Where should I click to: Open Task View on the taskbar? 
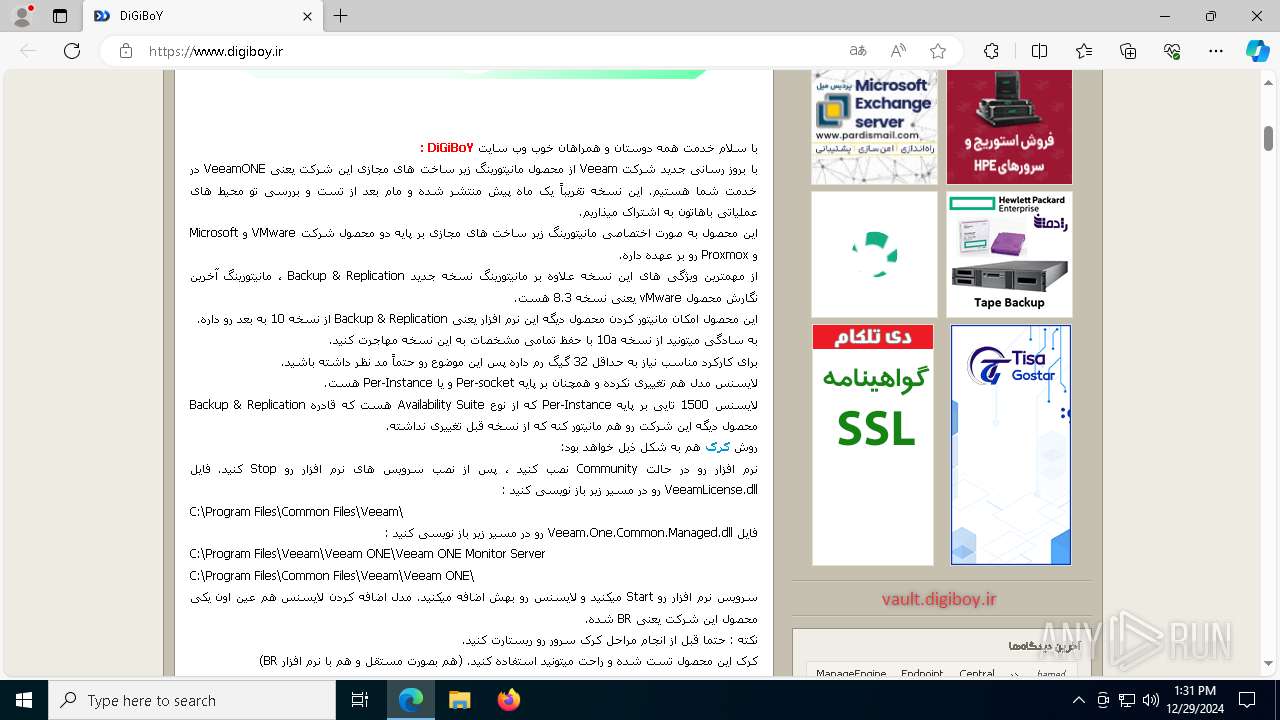tap(360, 700)
